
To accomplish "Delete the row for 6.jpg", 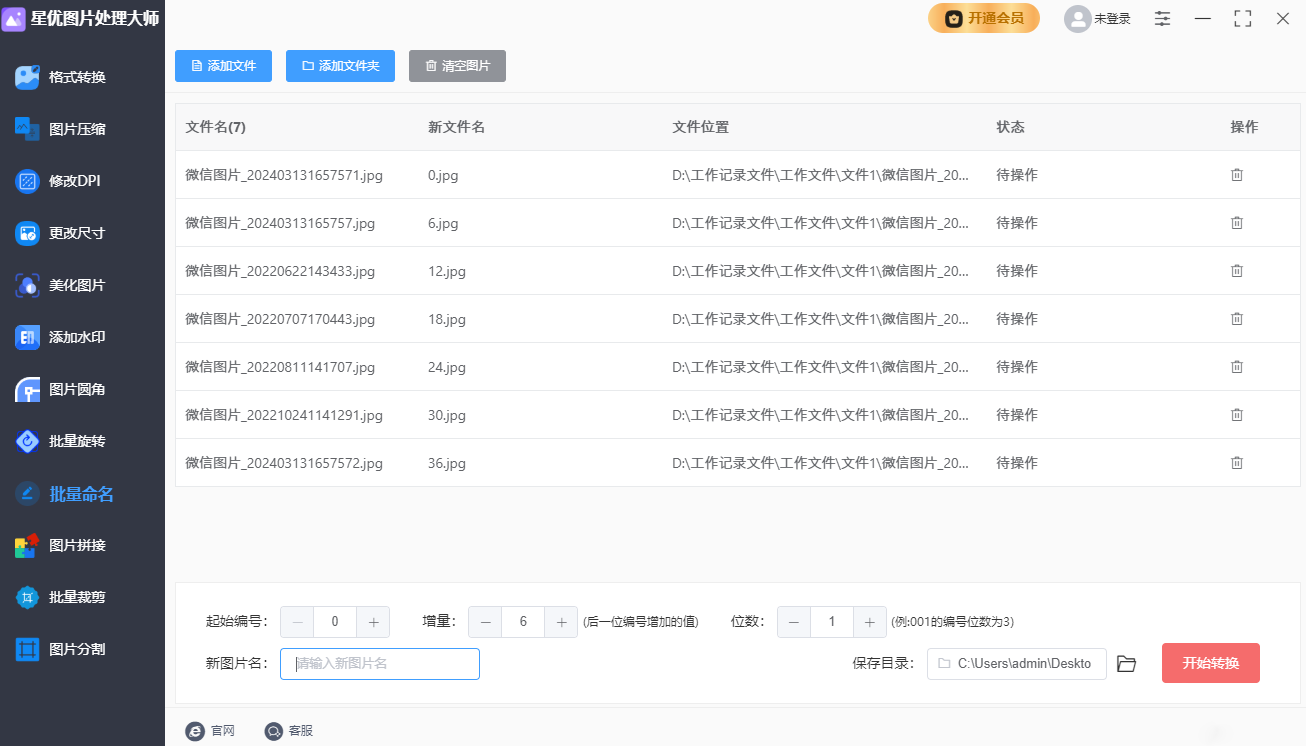I will (1237, 223).
